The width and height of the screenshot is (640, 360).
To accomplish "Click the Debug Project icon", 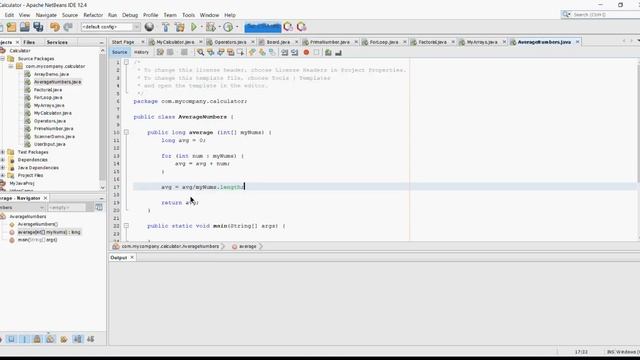I will pyautogui.click(x=211, y=27).
